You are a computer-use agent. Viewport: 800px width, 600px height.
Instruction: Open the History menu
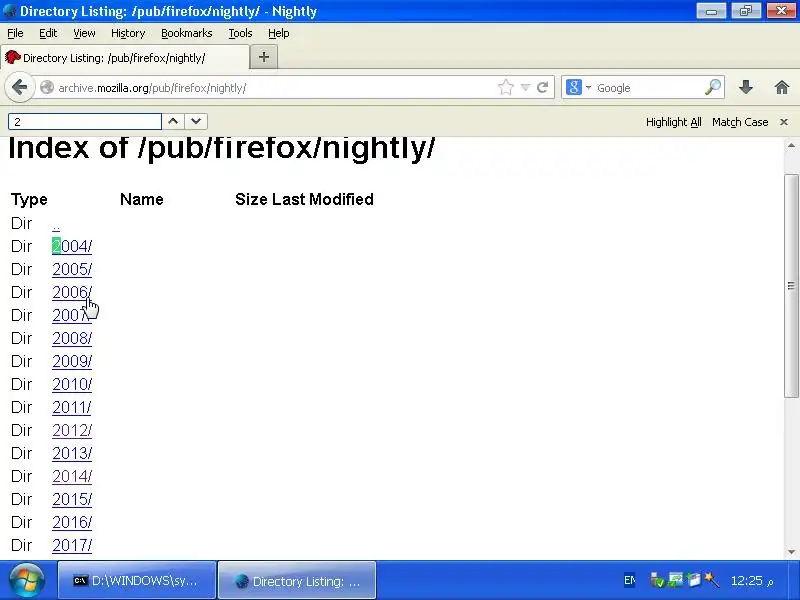[128, 33]
